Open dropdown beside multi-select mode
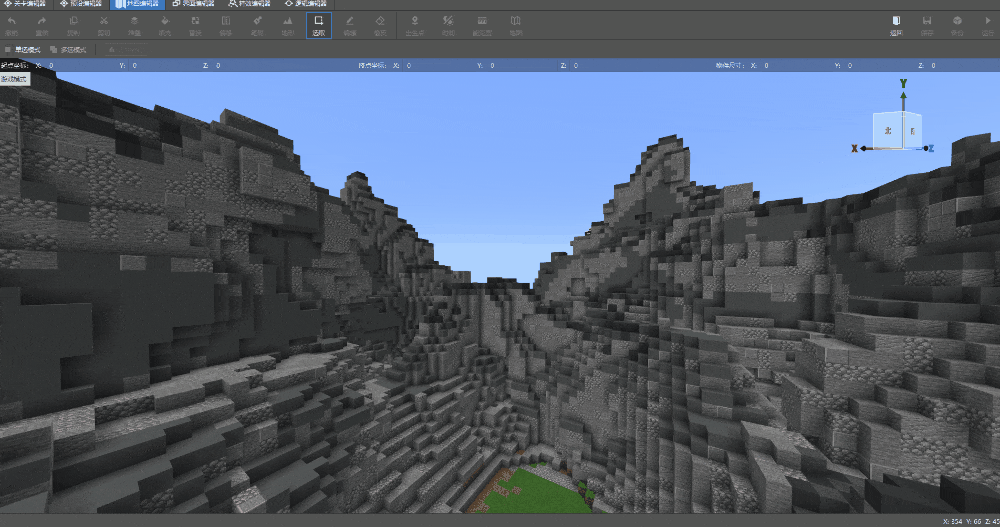The height and width of the screenshot is (527, 1000). point(120,49)
